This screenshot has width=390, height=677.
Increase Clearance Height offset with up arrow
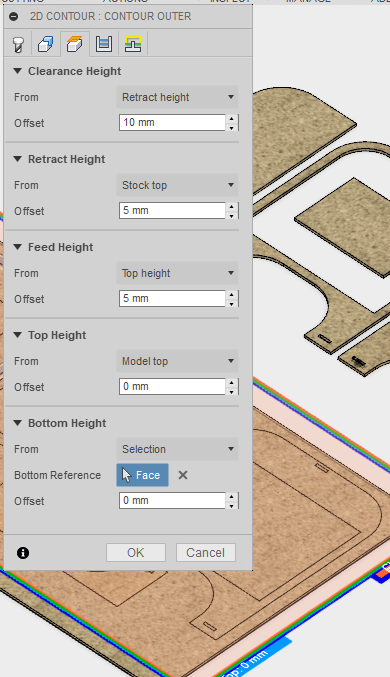(x=232, y=118)
